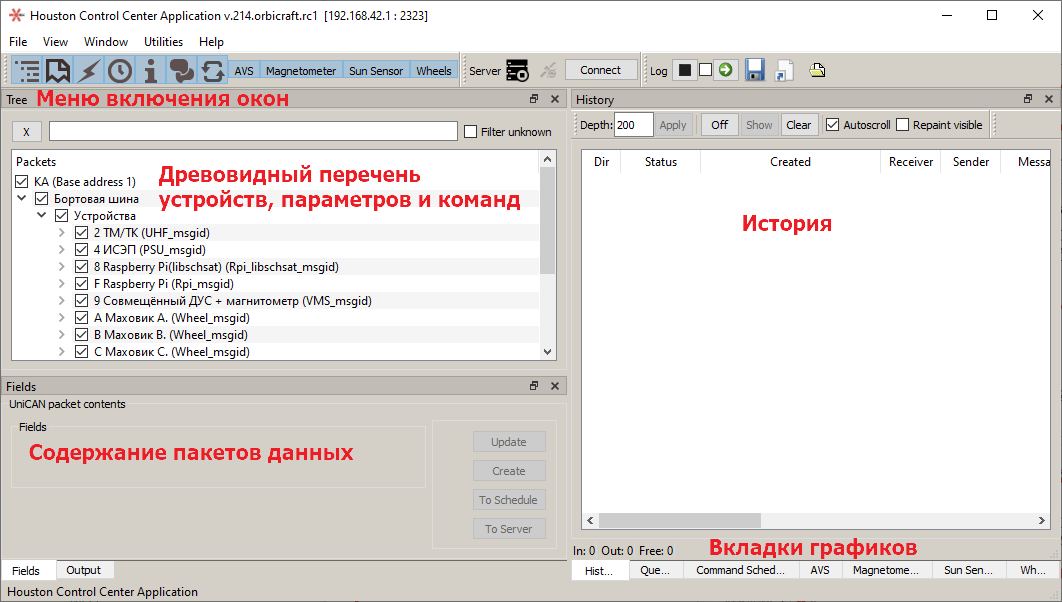This screenshot has height=602, width=1062.
Task: Click the chat bubbles toolbar icon
Action: click(182, 70)
